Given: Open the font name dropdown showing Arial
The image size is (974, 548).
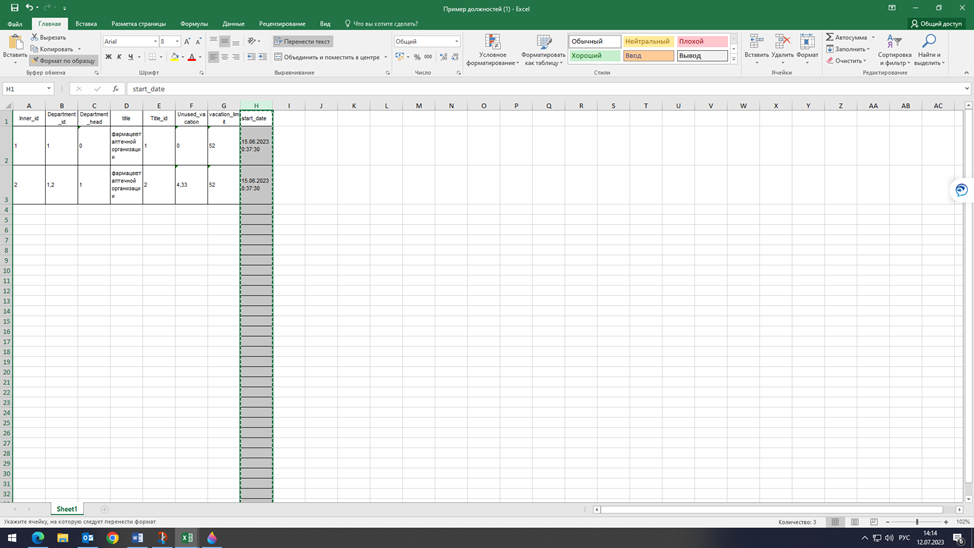Looking at the screenshot, I should [x=156, y=42].
